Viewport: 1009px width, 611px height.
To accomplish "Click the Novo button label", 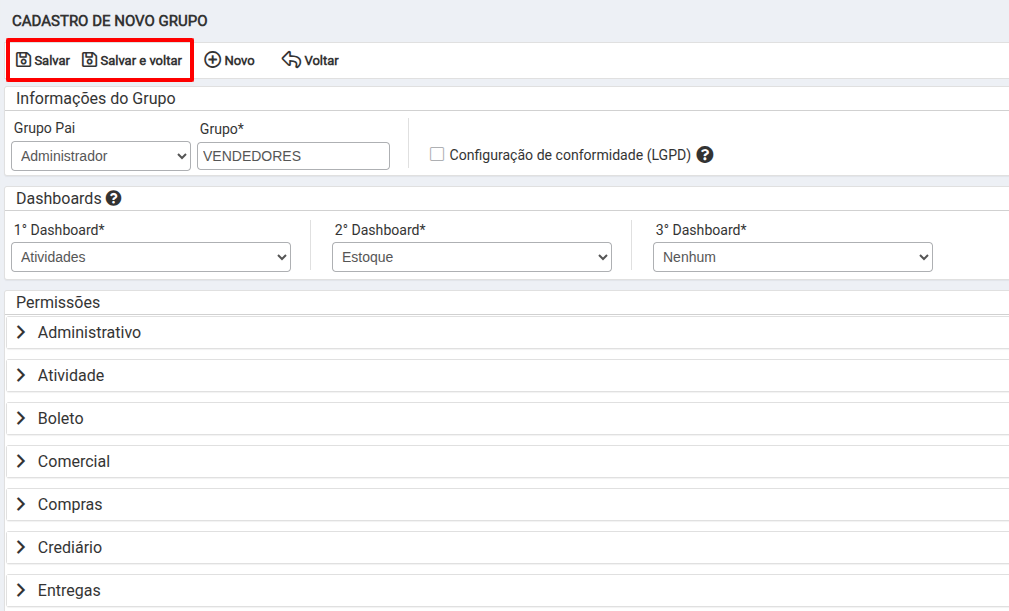I will [239, 60].
